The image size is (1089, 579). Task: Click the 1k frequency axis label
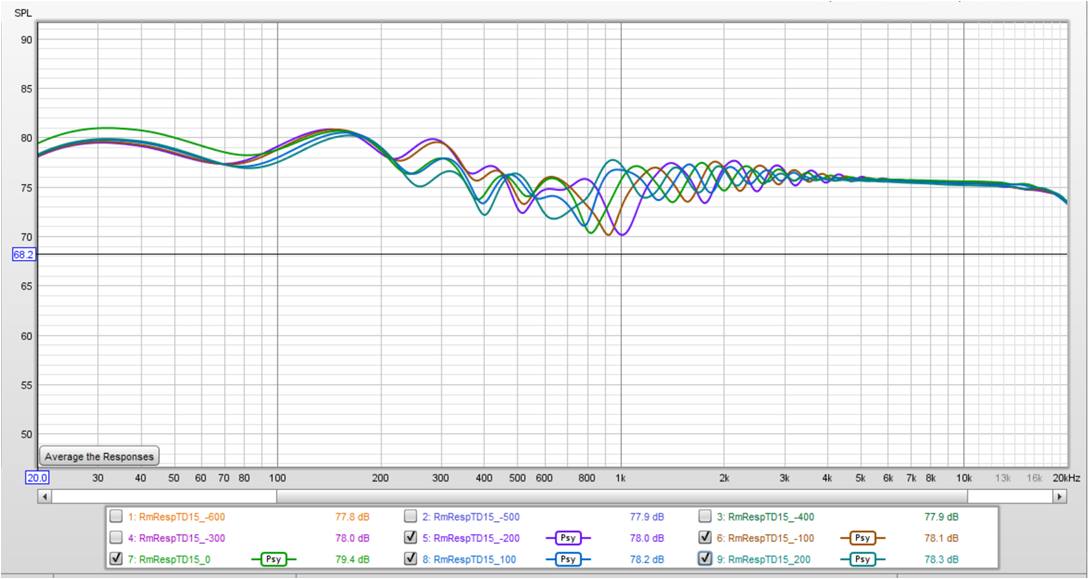pyautogui.click(x=621, y=478)
